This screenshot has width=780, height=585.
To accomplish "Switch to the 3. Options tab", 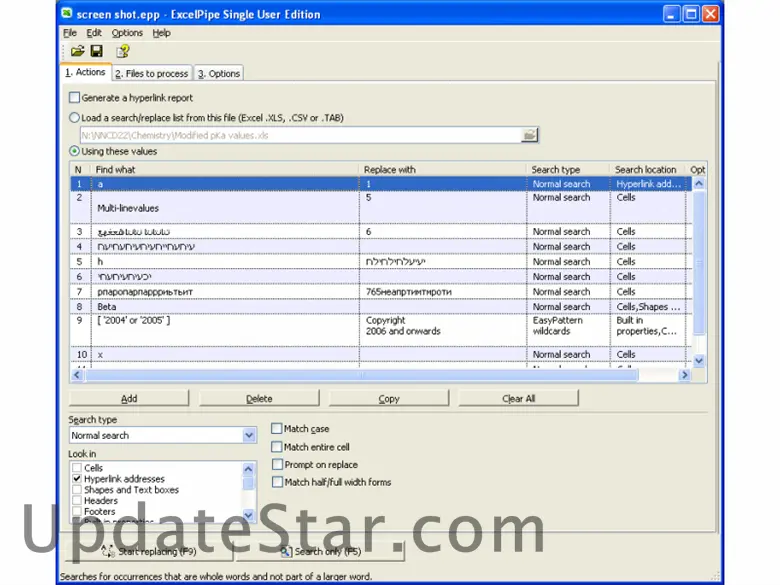I will 218,74.
